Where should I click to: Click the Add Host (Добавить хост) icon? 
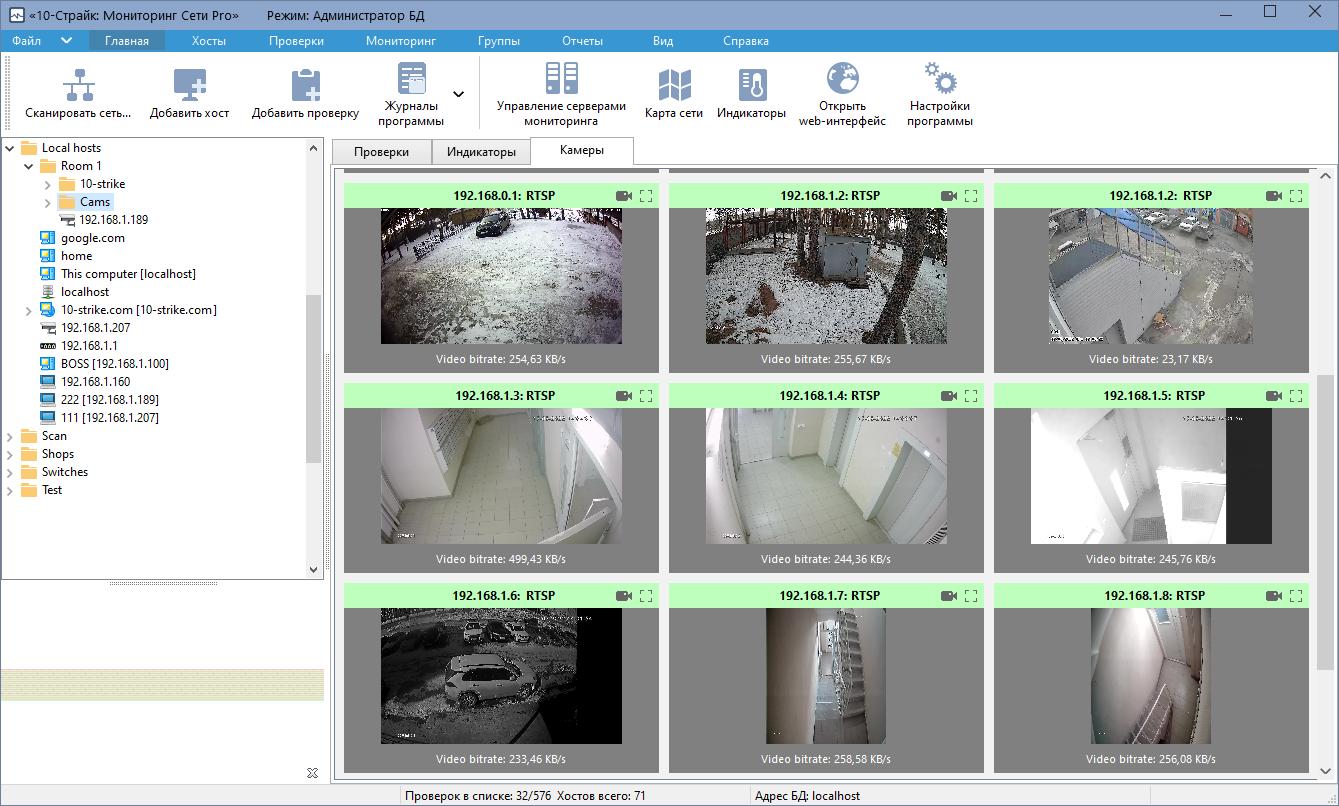click(x=189, y=86)
